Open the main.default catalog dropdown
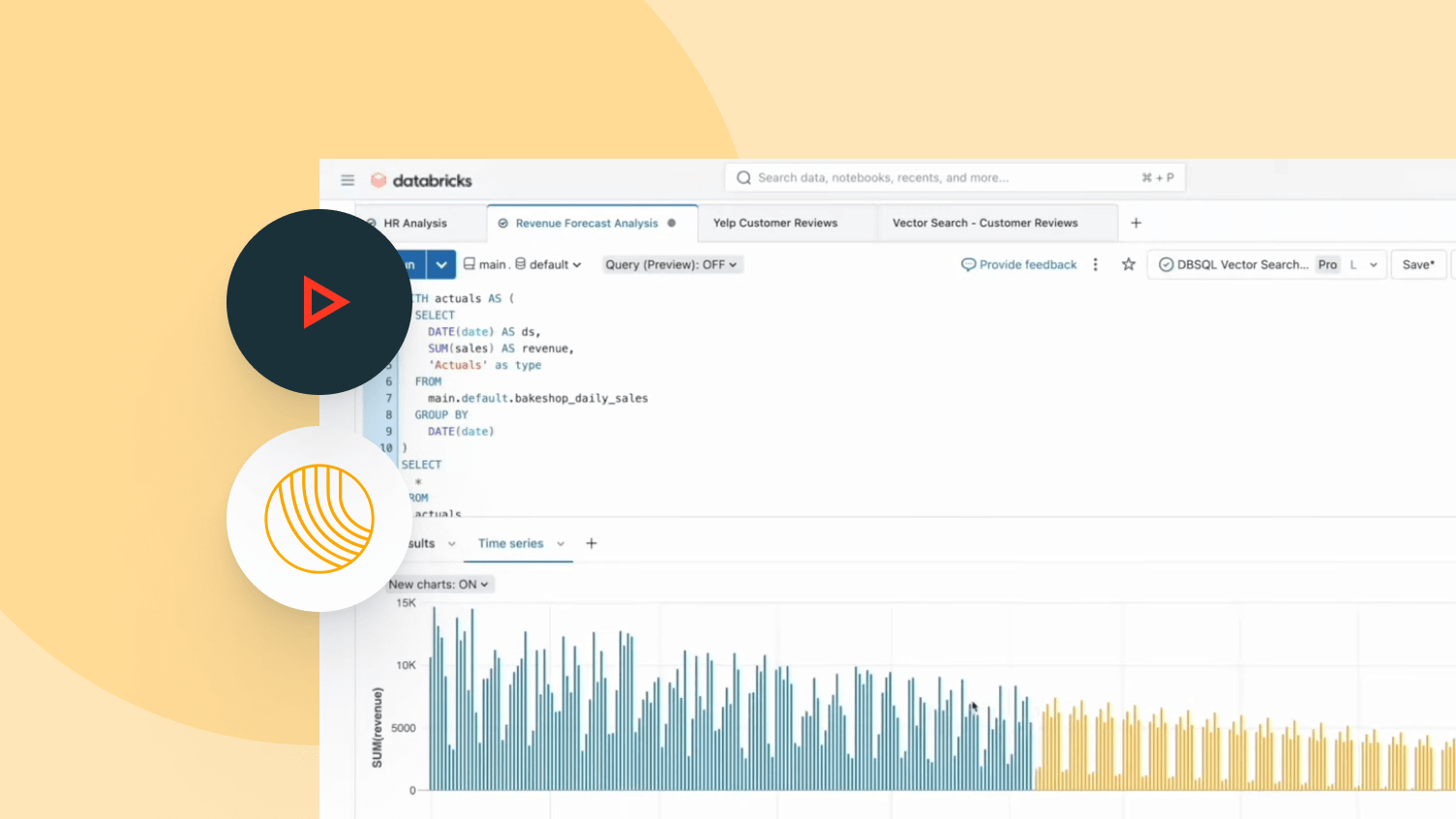 coord(523,264)
